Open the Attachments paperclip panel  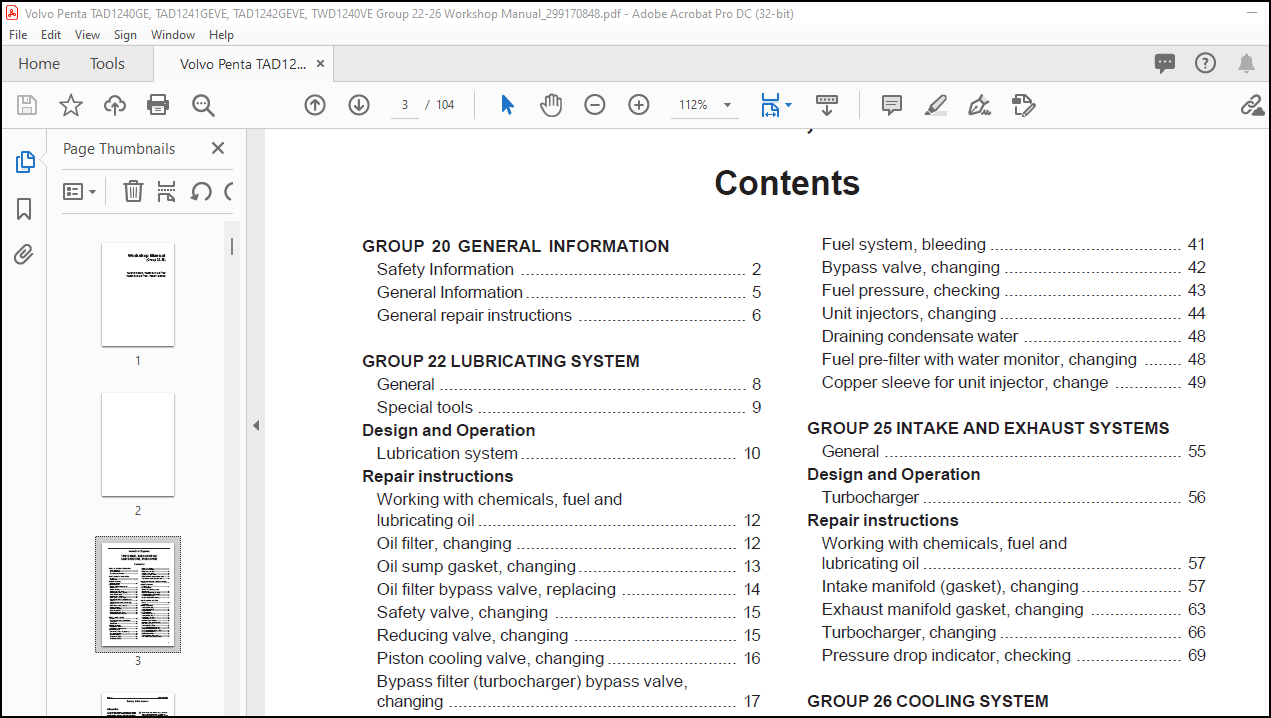[x=24, y=255]
